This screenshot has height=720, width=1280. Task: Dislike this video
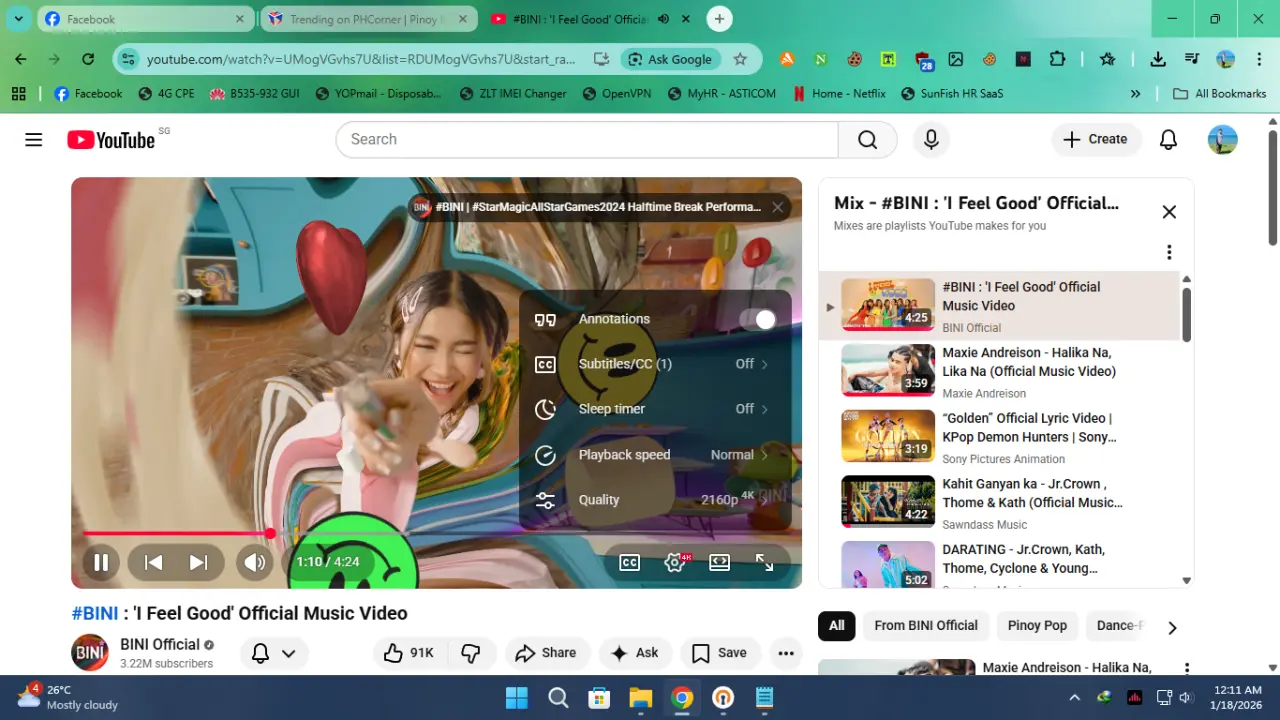tap(471, 653)
